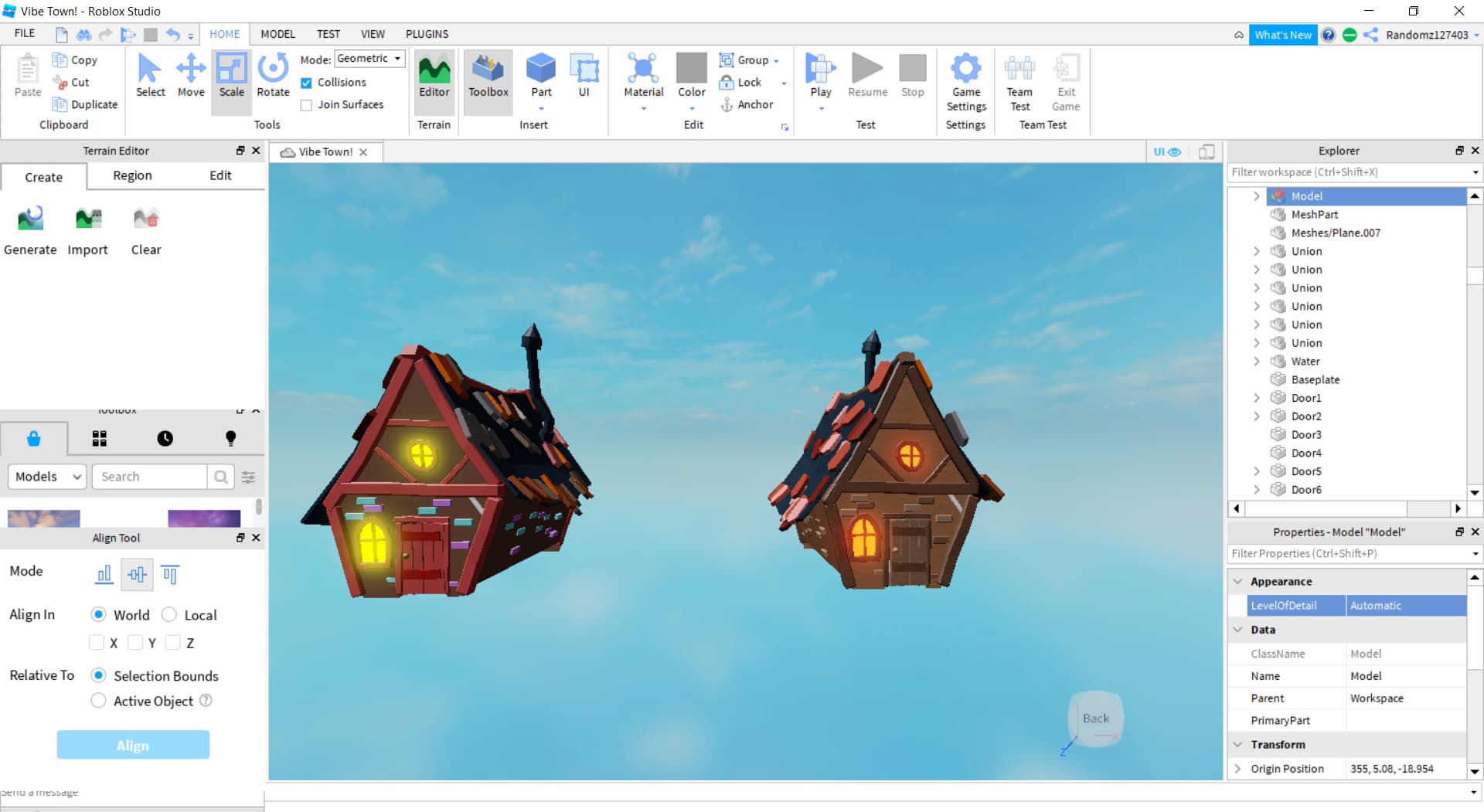Click the What's New button

click(x=1282, y=35)
